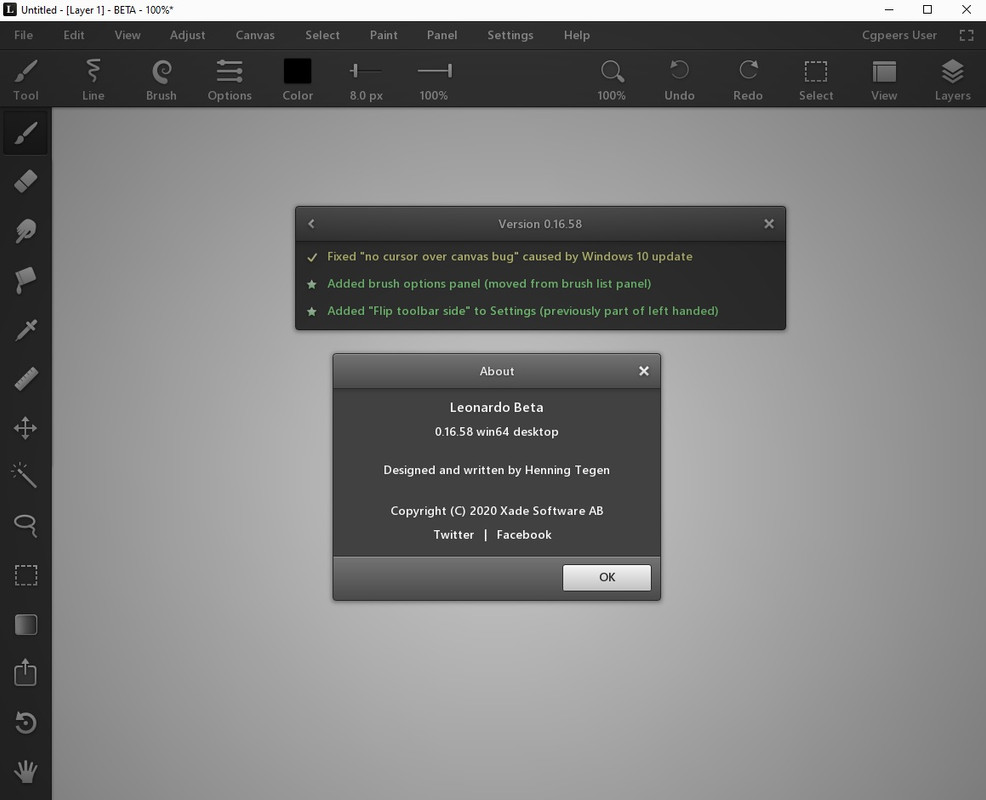Image resolution: width=986 pixels, height=800 pixels.
Task: Choose the smudge finger tool
Action: pyautogui.click(x=26, y=231)
